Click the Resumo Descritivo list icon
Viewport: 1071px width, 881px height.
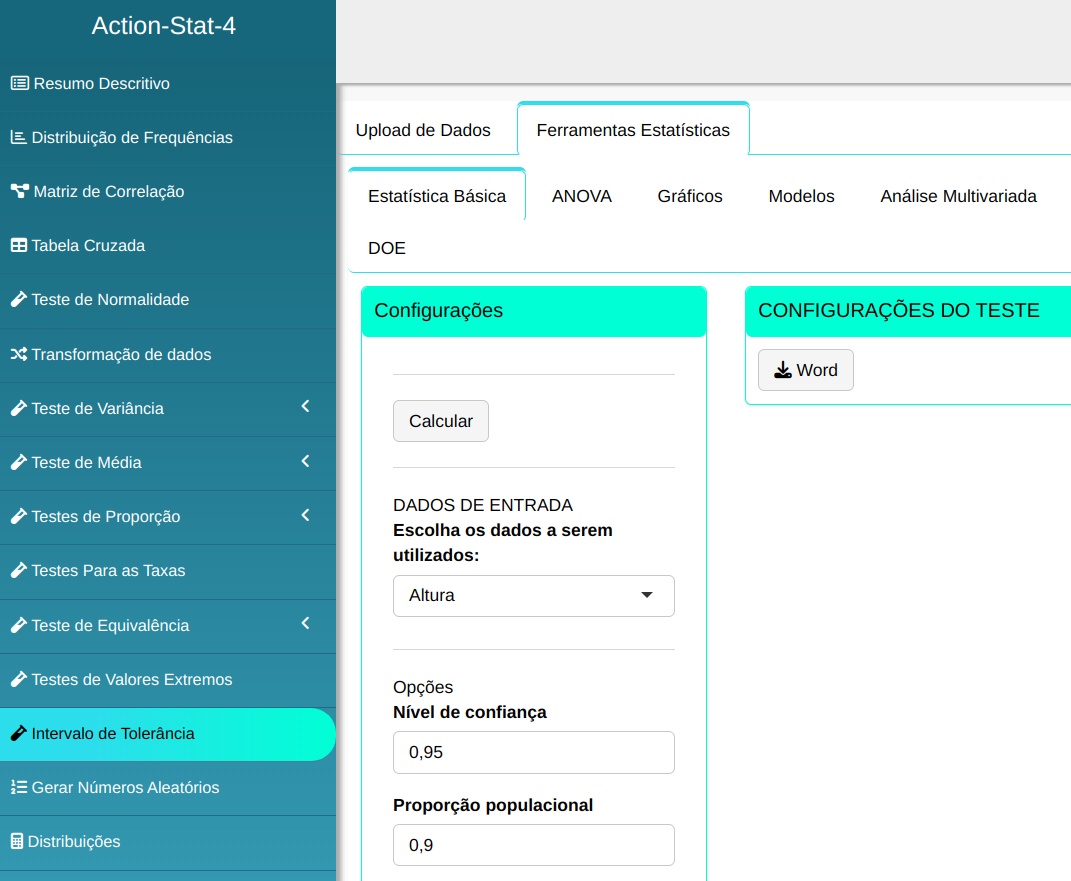[x=19, y=84]
